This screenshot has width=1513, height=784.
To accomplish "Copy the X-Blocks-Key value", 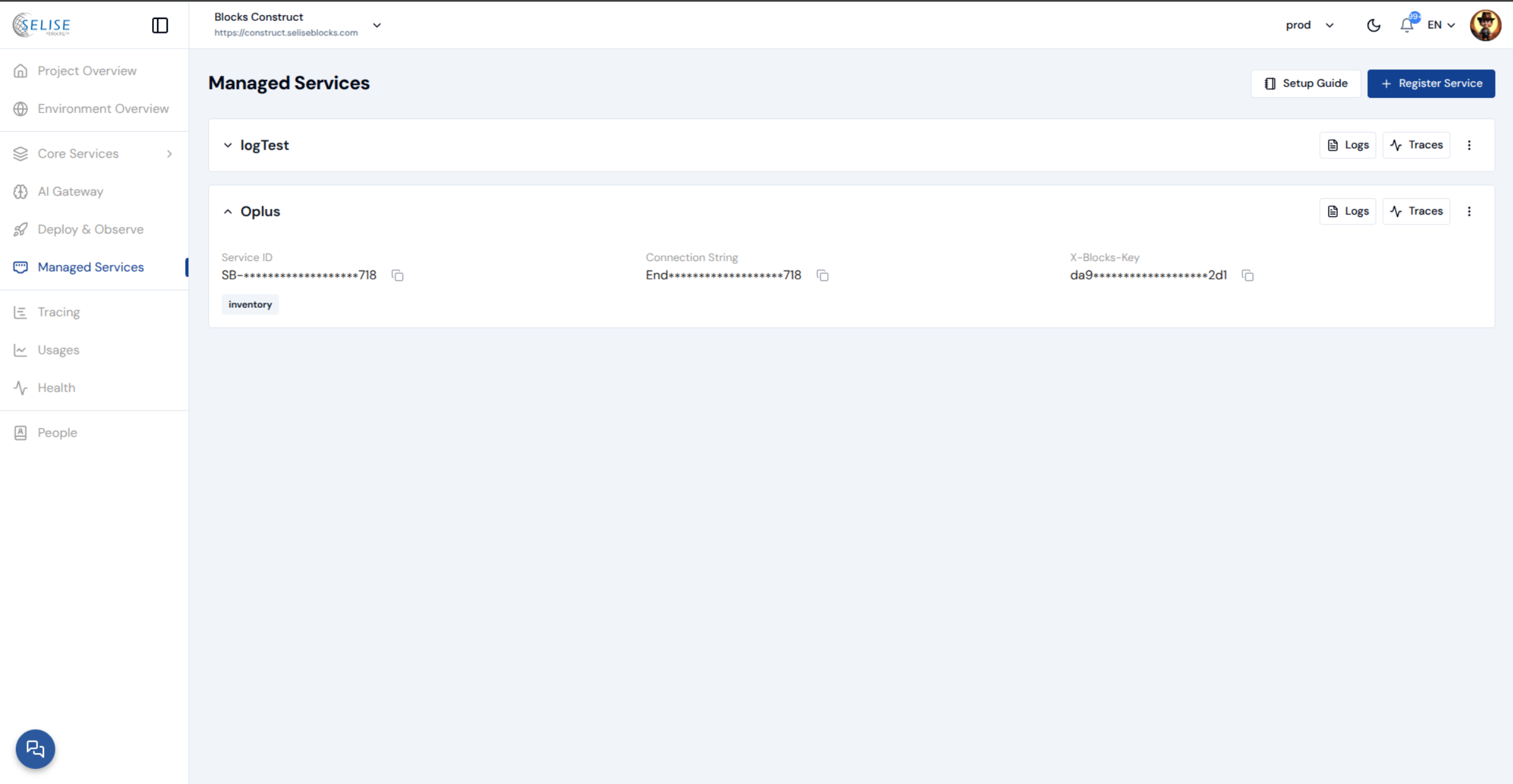I will [x=1247, y=276].
